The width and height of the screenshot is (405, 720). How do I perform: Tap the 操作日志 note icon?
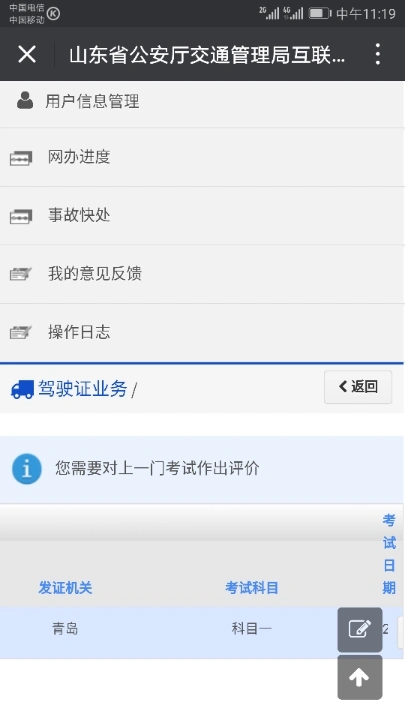pyautogui.click(x=21, y=332)
